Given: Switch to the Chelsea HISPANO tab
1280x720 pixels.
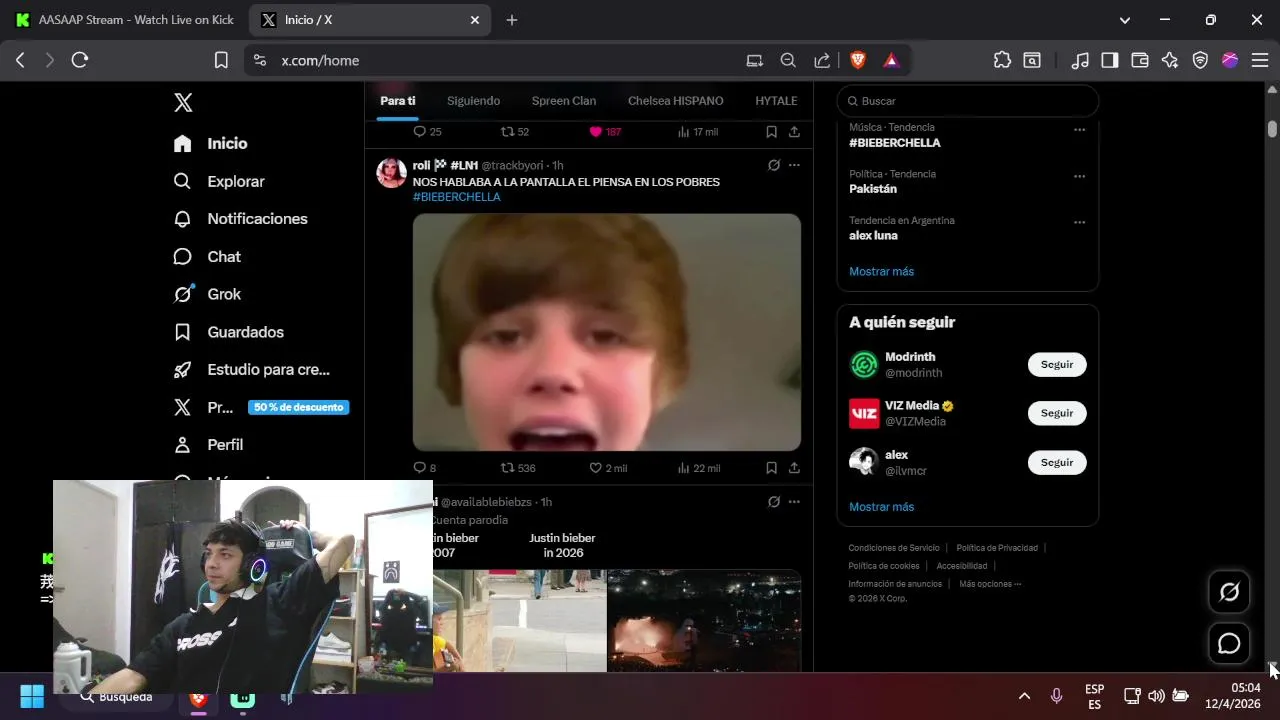Looking at the screenshot, I should pos(675,101).
